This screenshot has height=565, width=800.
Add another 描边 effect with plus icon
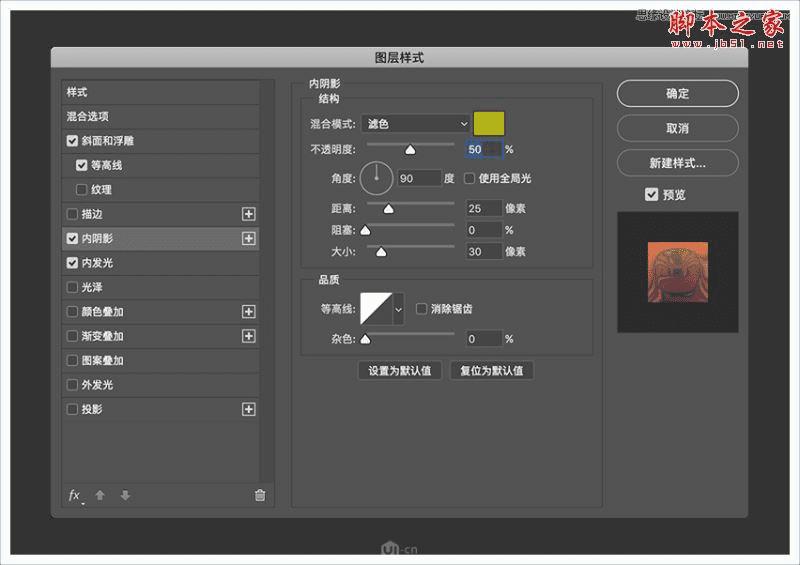coord(248,214)
